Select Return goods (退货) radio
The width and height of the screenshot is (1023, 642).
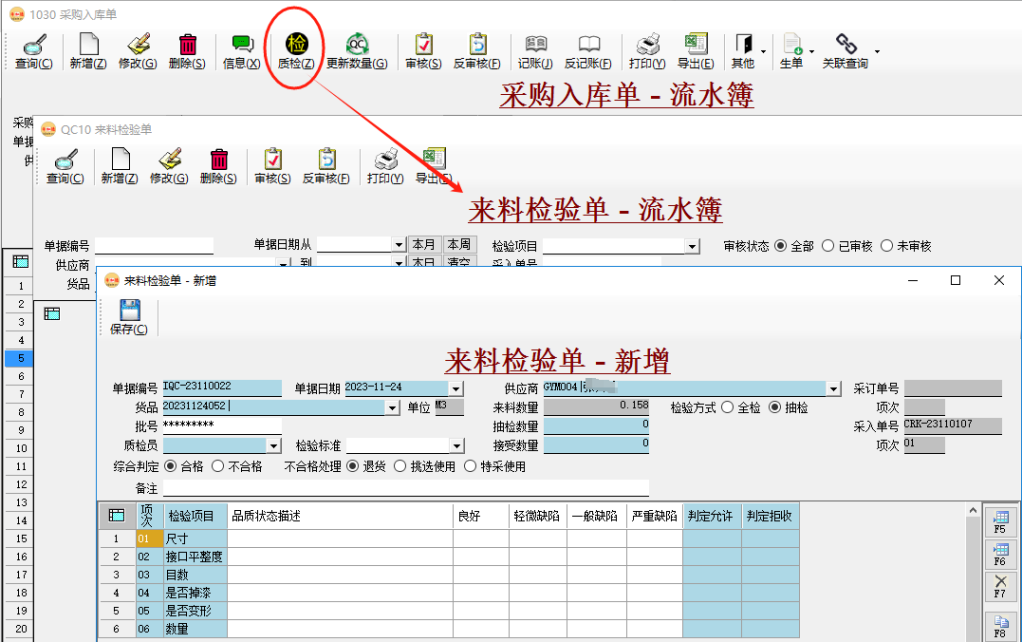352,466
